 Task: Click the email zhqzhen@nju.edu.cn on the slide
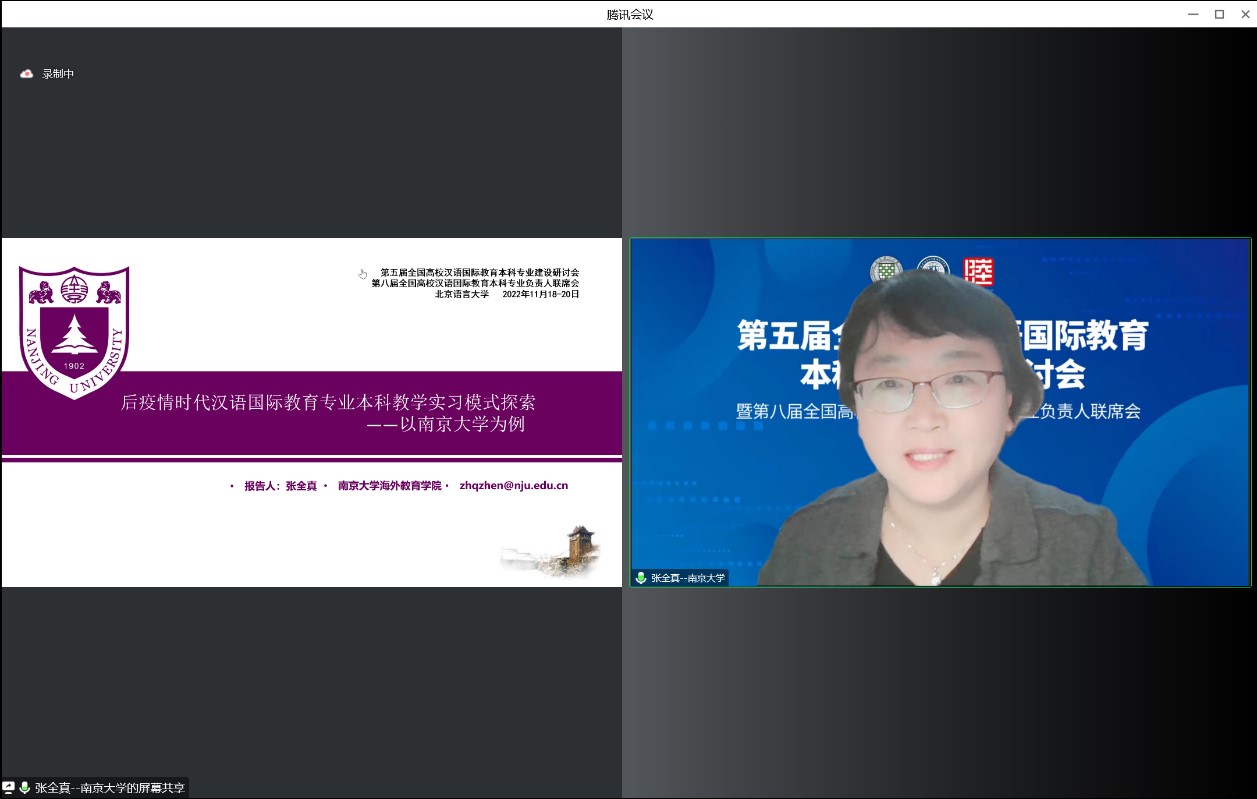(x=514, y=486)
